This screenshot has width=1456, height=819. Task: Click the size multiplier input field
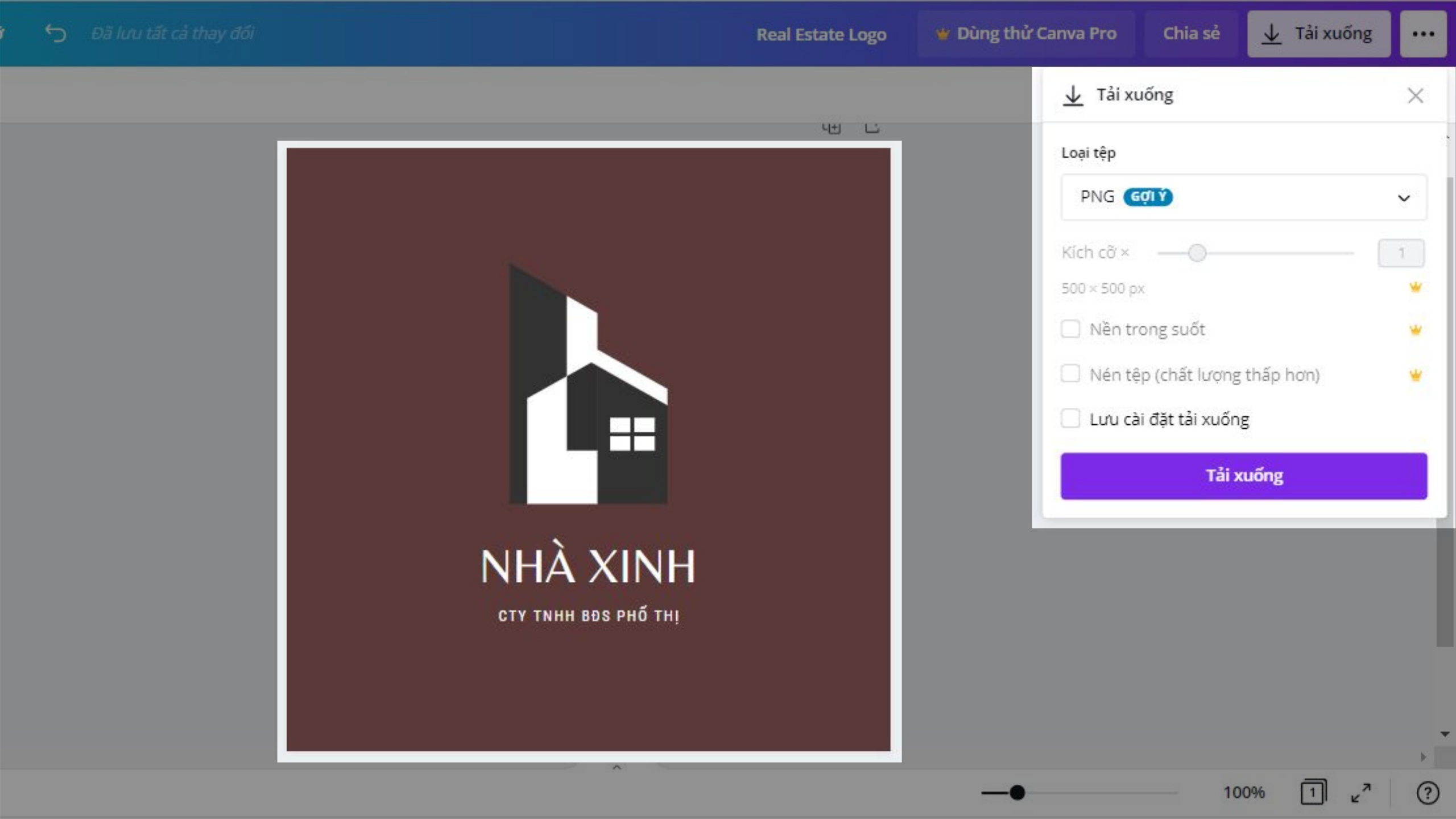point(1401,253)
